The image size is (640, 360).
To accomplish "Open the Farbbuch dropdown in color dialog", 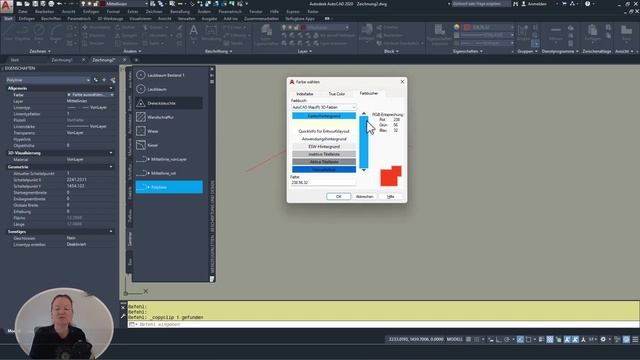I will click(x=324, y=107).
